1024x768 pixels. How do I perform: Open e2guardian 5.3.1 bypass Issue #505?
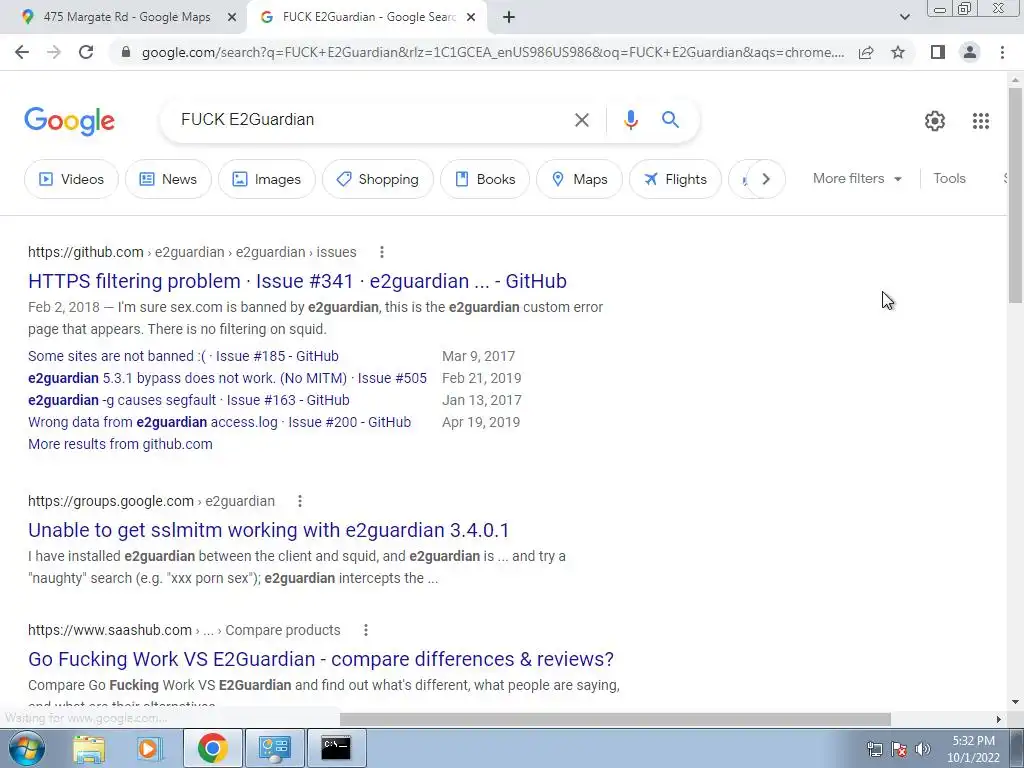[227, 378]
